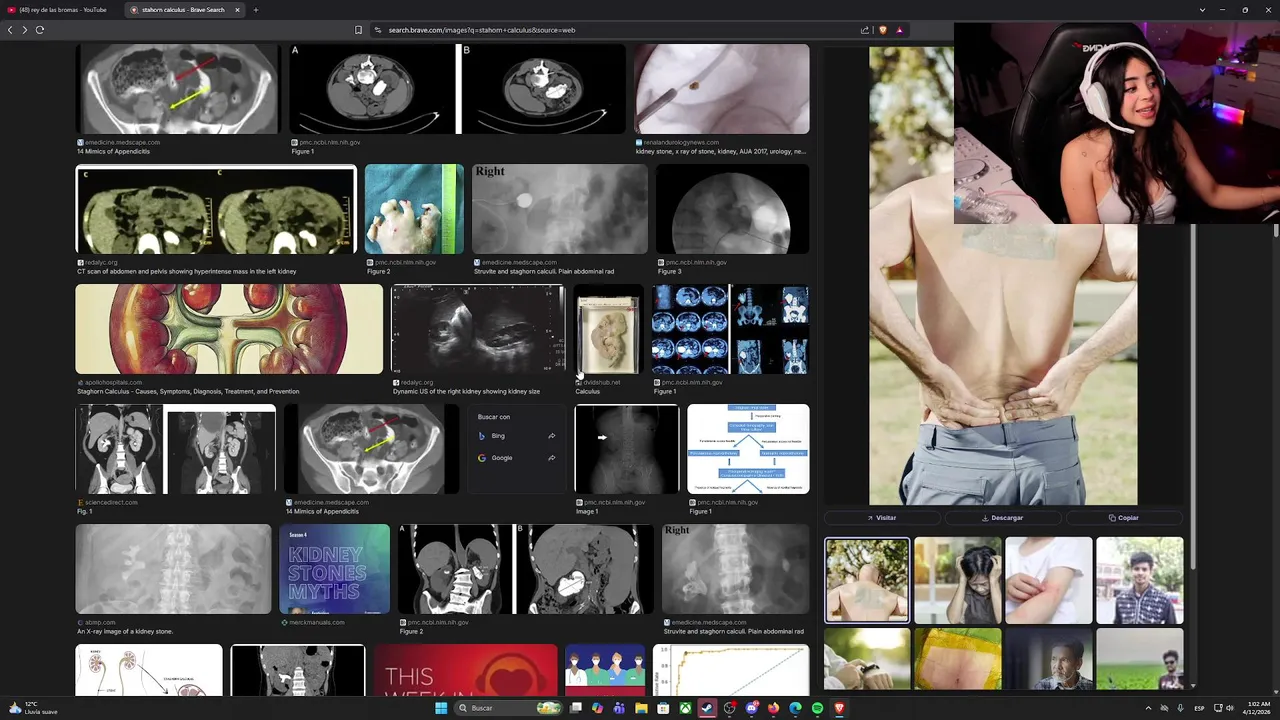This screenshot has width=1280, height=720.
Task: Close the stahorn calculus Brave Search tab
Action: (x=237, y=10)
